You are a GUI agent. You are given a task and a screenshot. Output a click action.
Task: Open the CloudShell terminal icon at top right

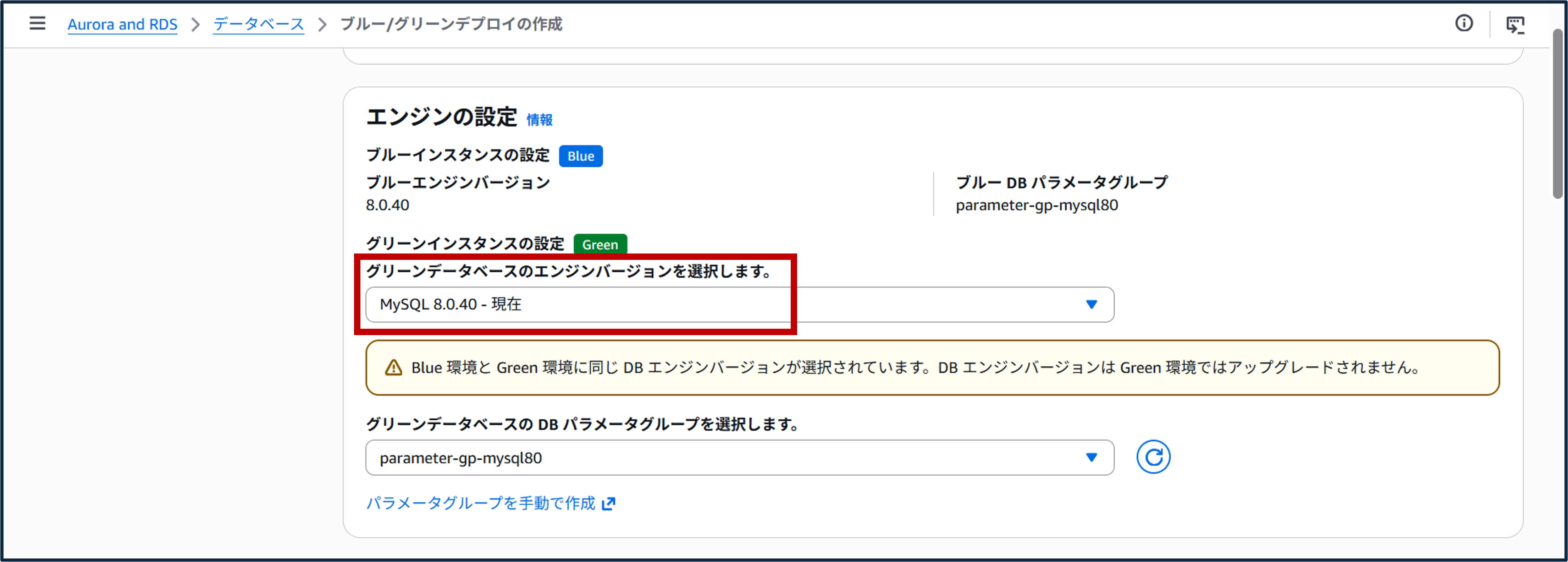coord(1516,24)
